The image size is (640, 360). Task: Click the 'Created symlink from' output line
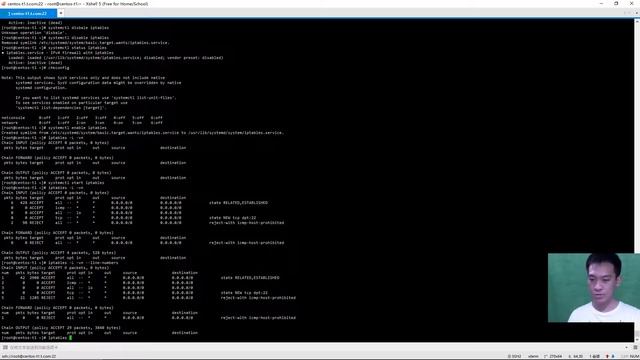point(142,133)
